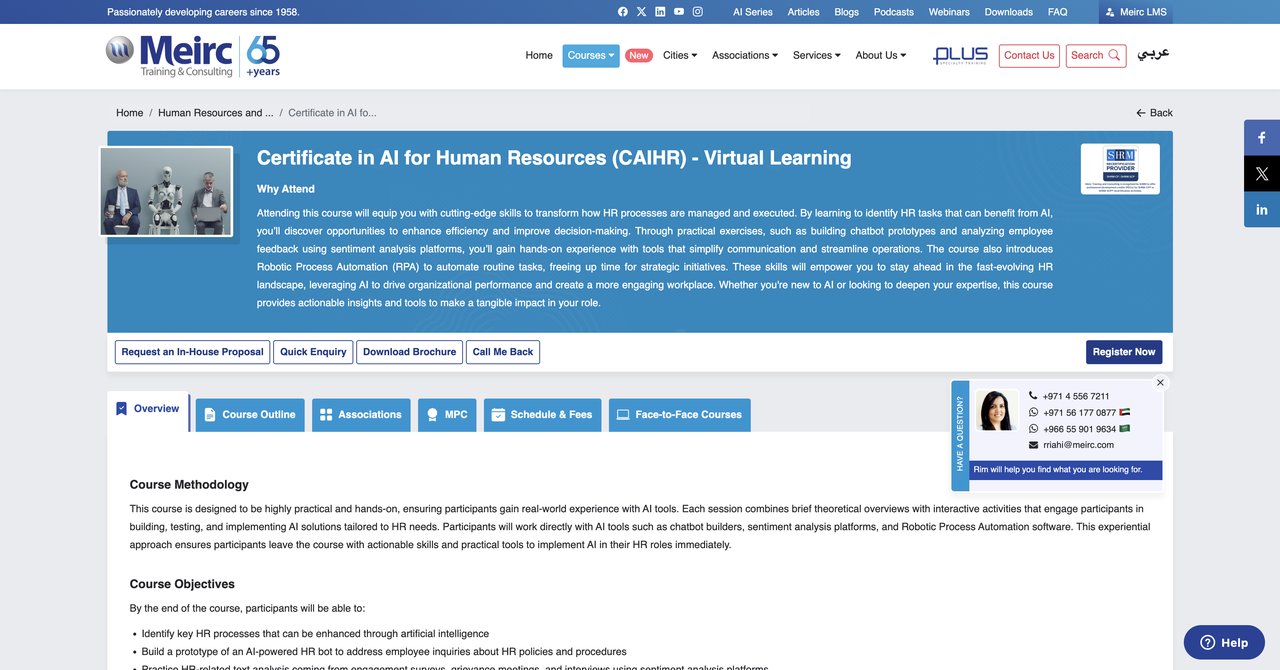The image size is (1280, 670).
Task: Click Human Resources and ... breadcrumb
Action: [216, 113]
